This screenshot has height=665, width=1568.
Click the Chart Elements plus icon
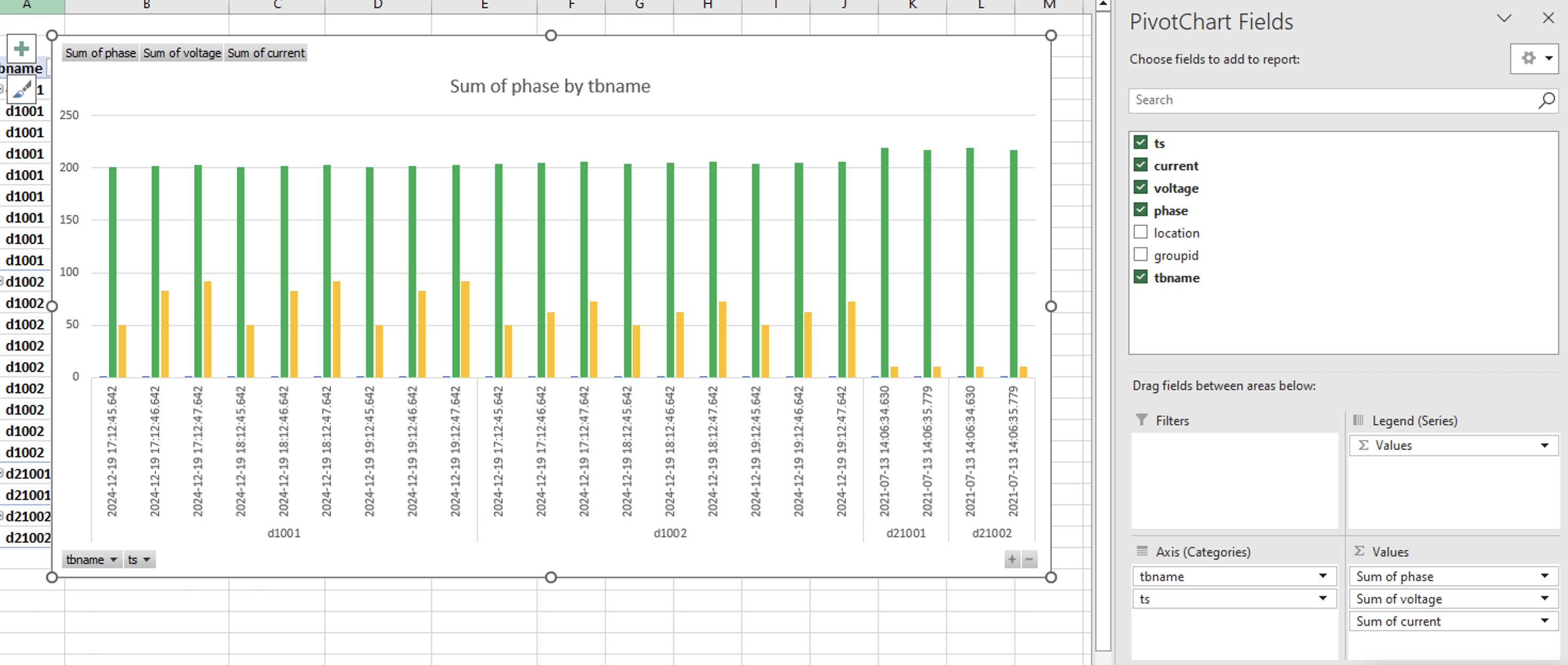click(x=21, y=48)
